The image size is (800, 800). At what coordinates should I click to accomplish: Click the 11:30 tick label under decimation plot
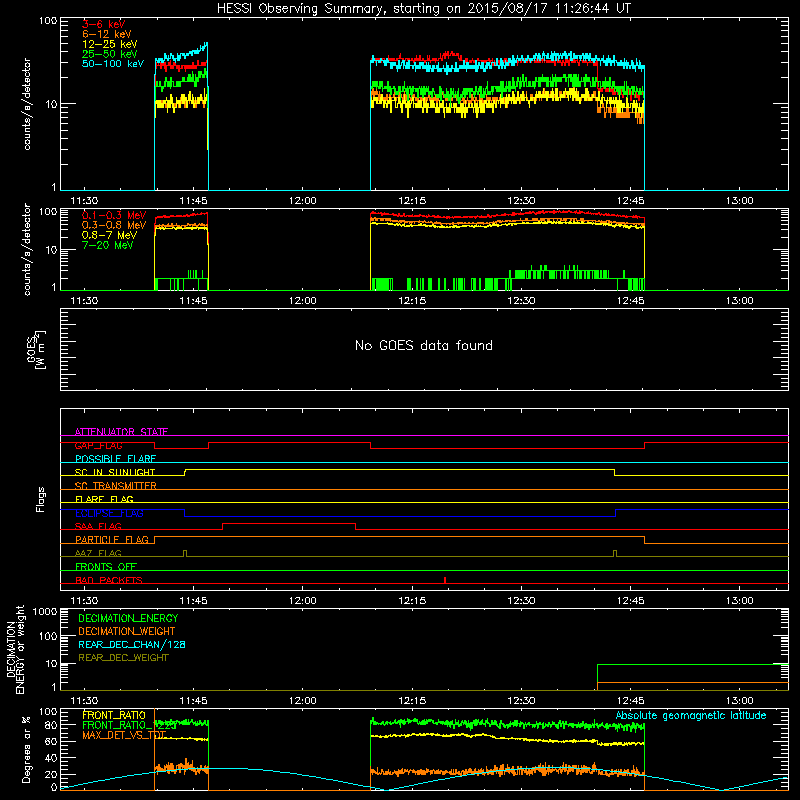coord(84,701)
